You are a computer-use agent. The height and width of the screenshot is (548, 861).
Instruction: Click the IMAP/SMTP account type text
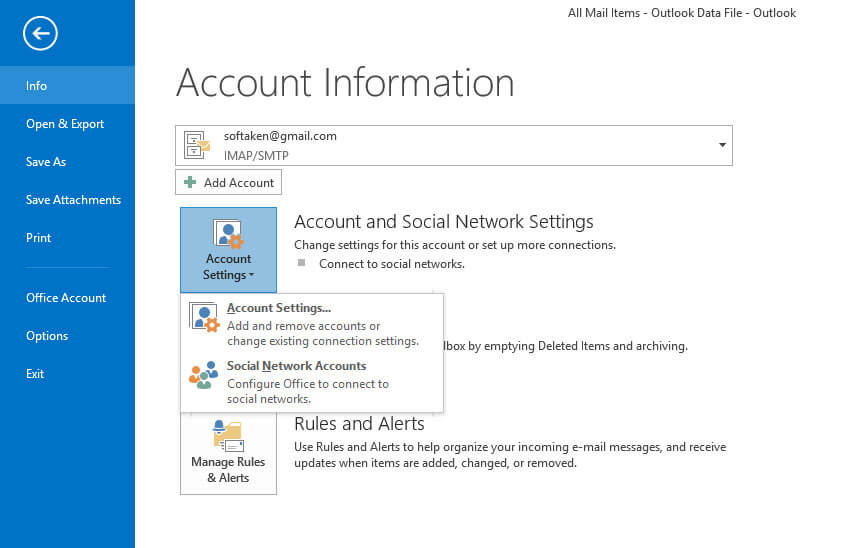(256, 155)
